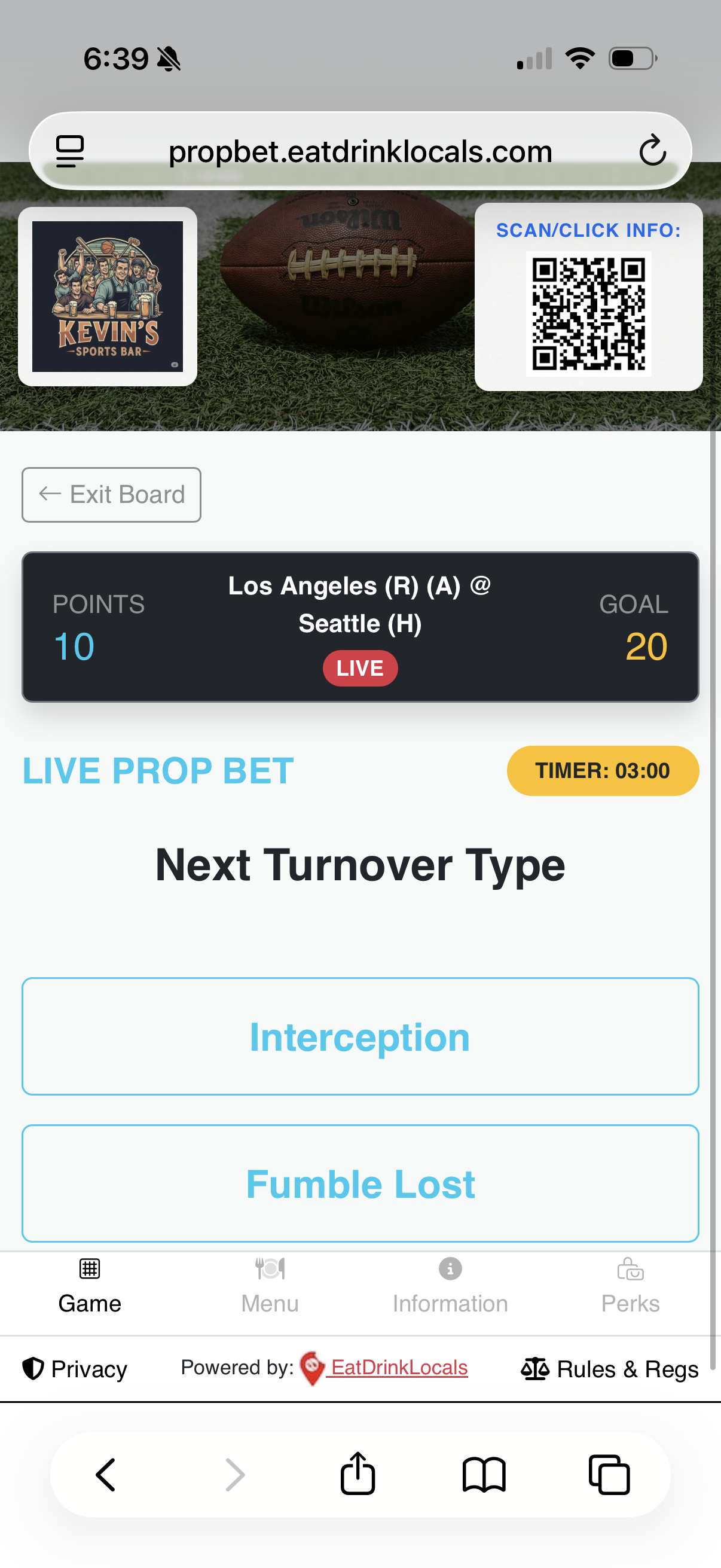Open the Bookmarks book icon
721x1568 pixels.
pyautogui.click(x=482, y=1473)
